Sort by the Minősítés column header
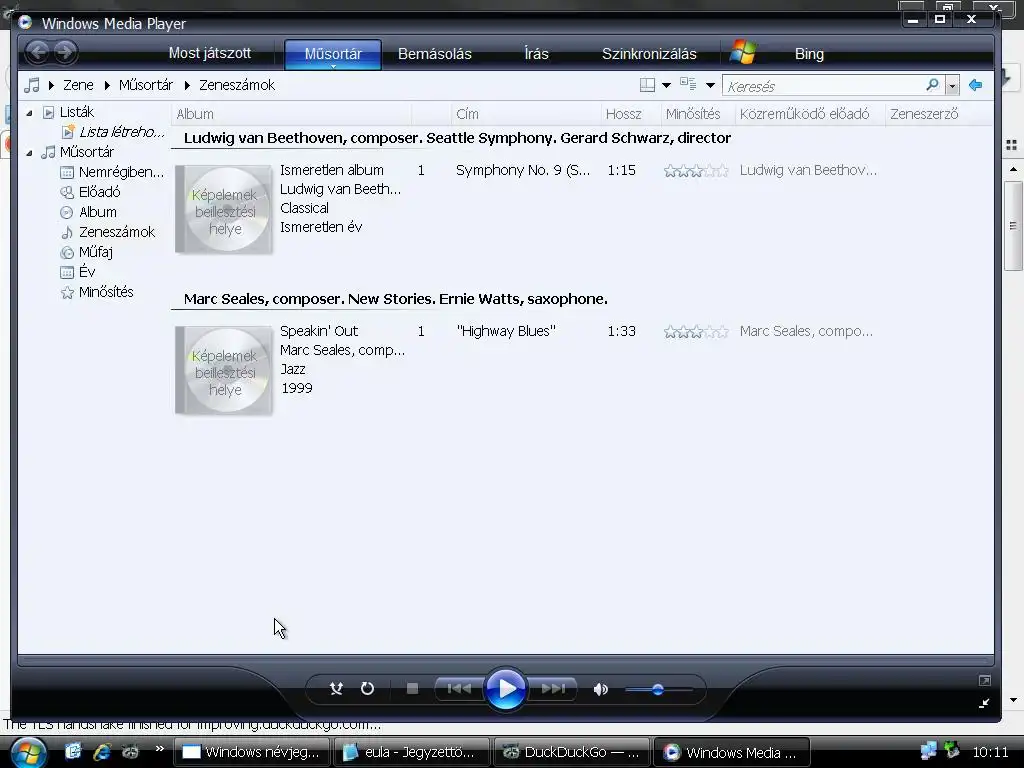Screen dimensions: 1024x768 (x=697, y=114)
